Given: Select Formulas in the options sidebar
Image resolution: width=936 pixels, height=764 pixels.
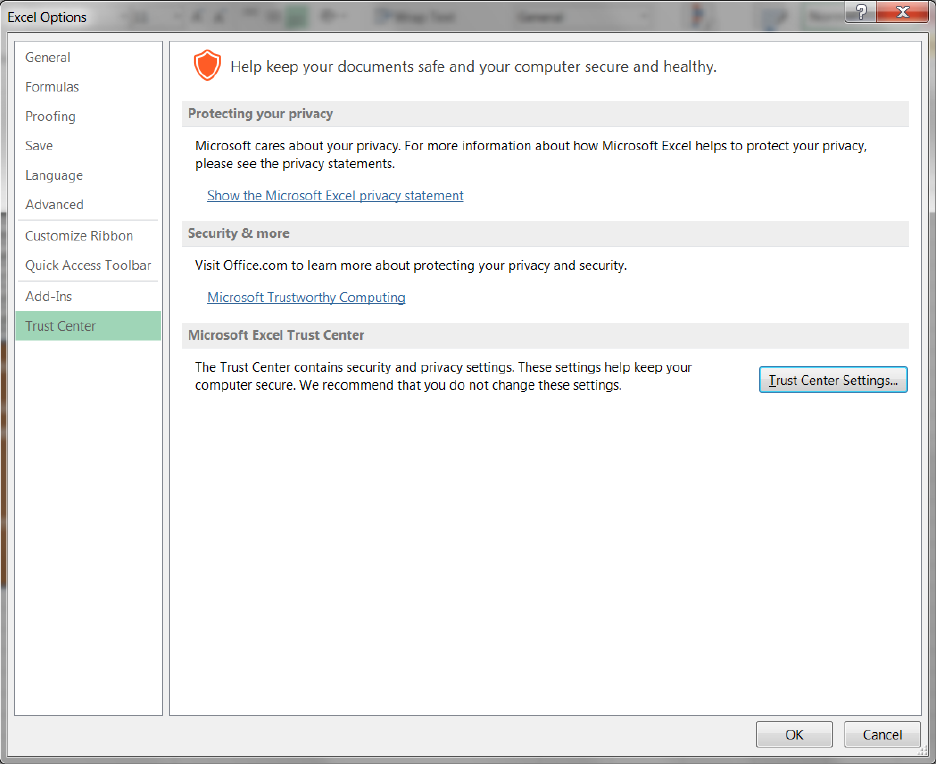Looking at the screenshot, I should (x=52, y=87).
